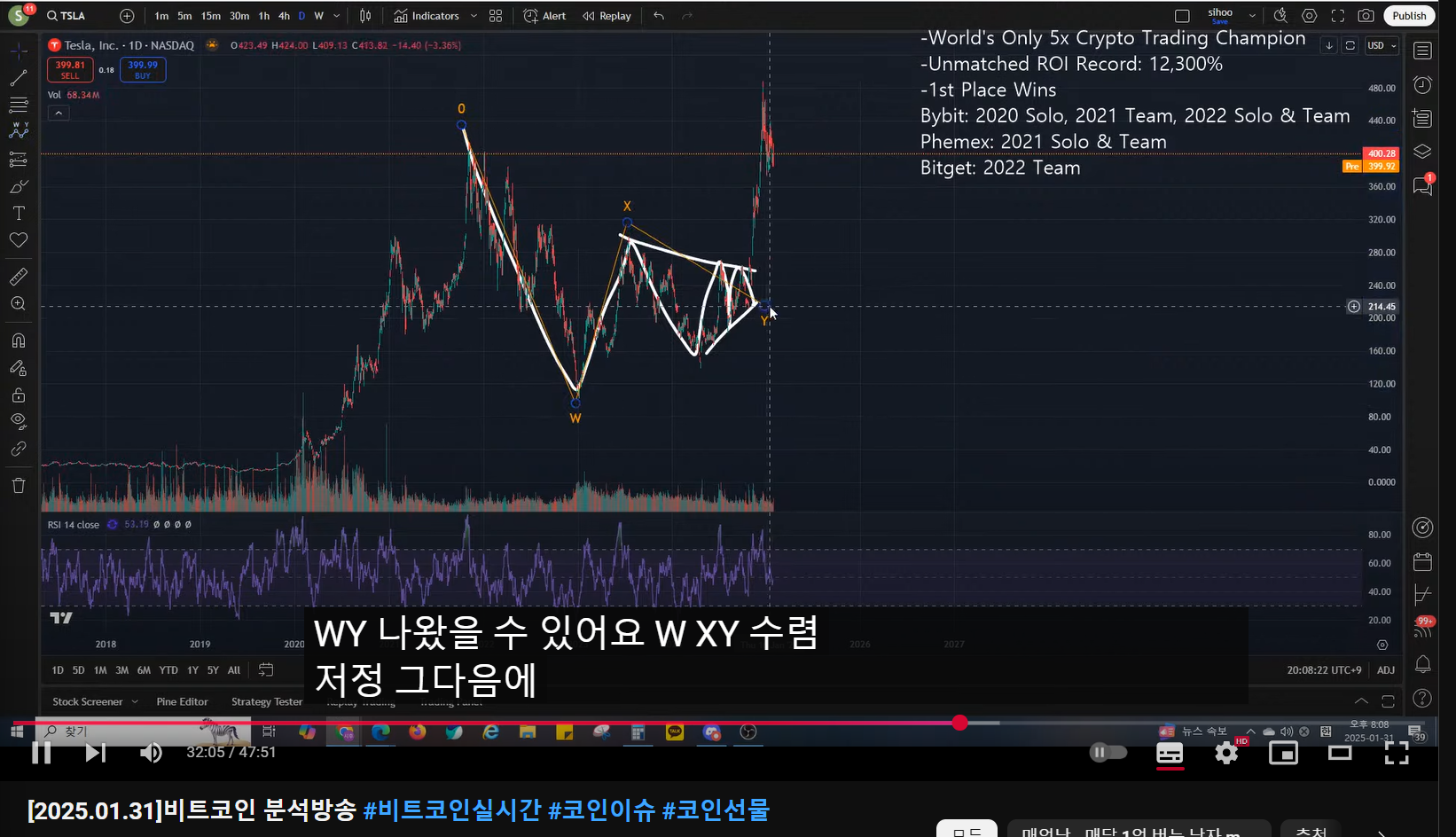The height and width of the screenshot is (837, 1456).
Task: Select the W weekly timeframe
Action: coord(318,16)
